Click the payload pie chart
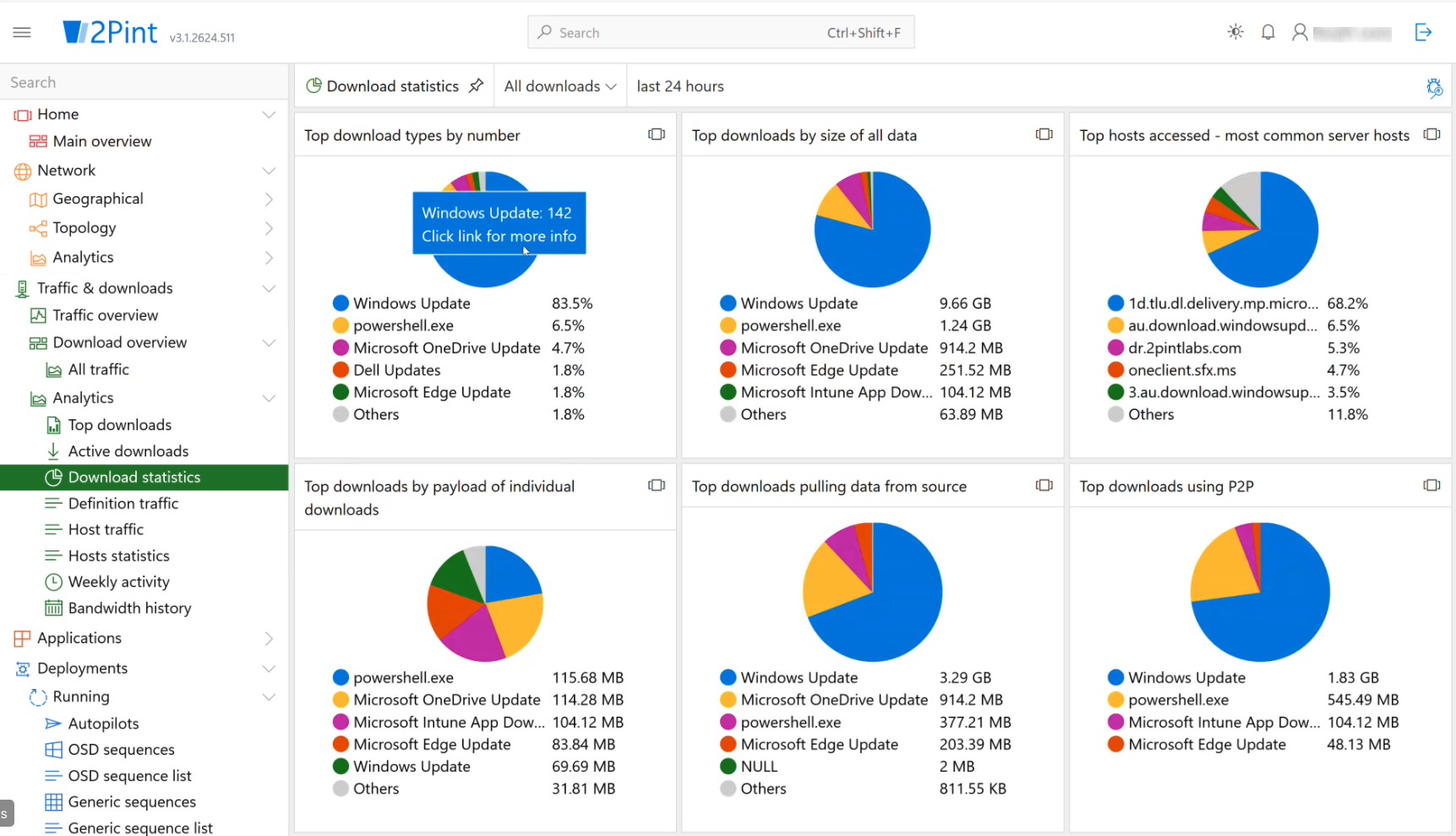The height and width of the screenshot is (836, 1456). click(x=485, y=604)
